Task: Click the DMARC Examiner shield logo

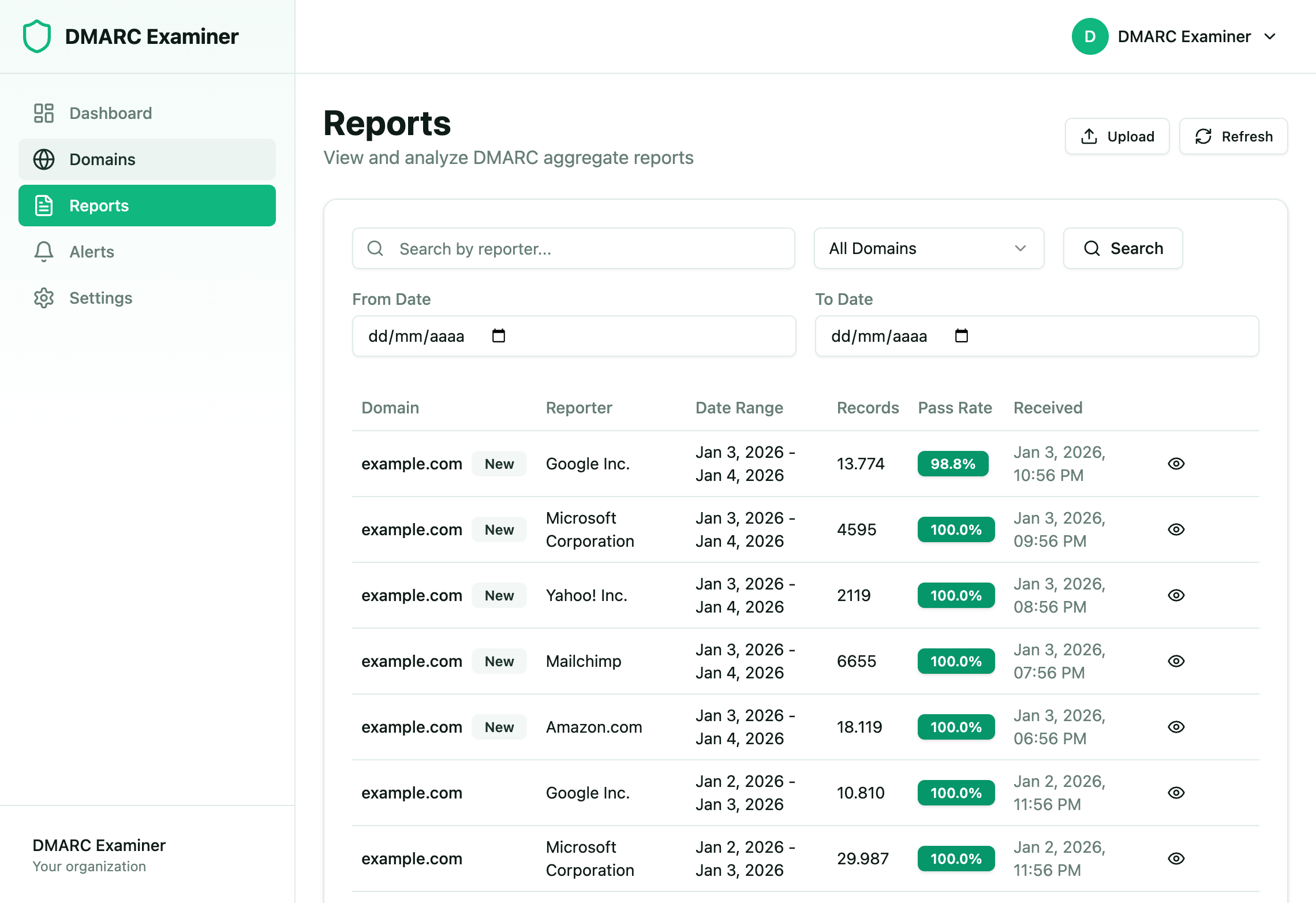Action: (36, 36)
